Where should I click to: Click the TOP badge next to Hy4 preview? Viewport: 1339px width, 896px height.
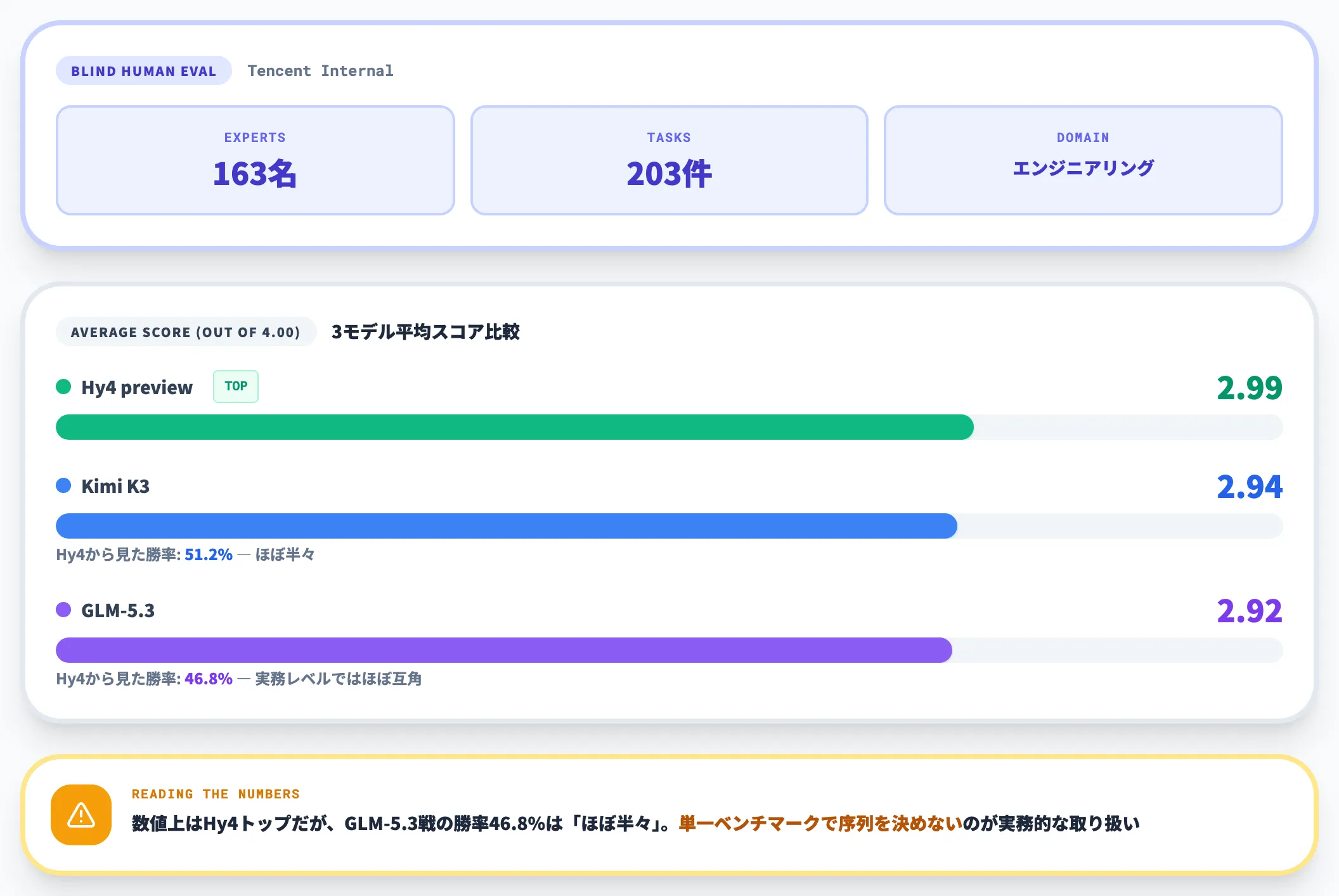(x=236, y=387)
